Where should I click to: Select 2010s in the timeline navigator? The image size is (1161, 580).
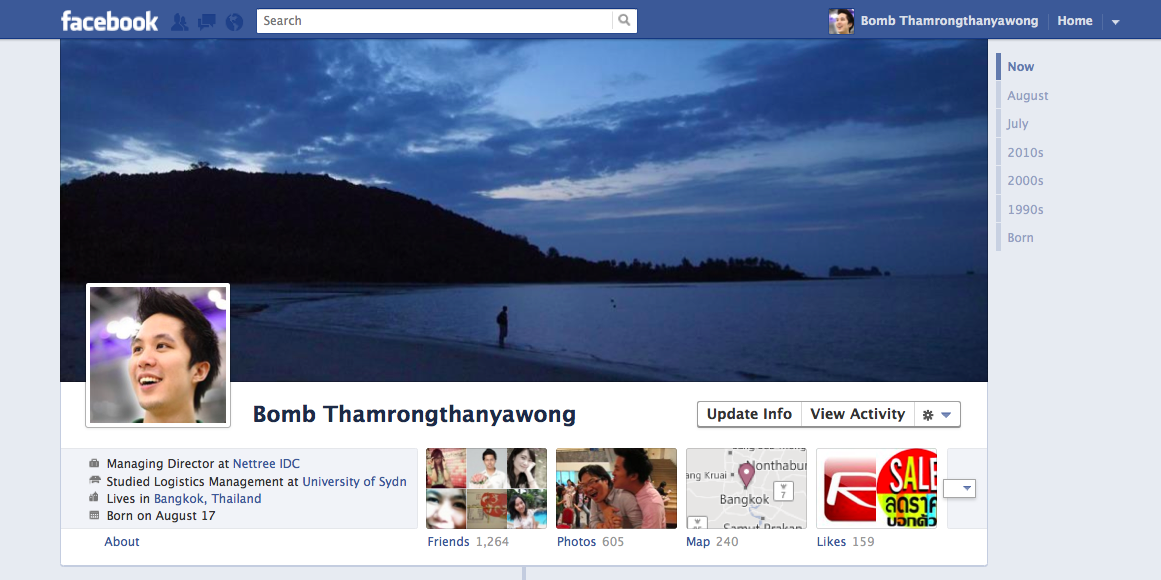coord(1025,153)
